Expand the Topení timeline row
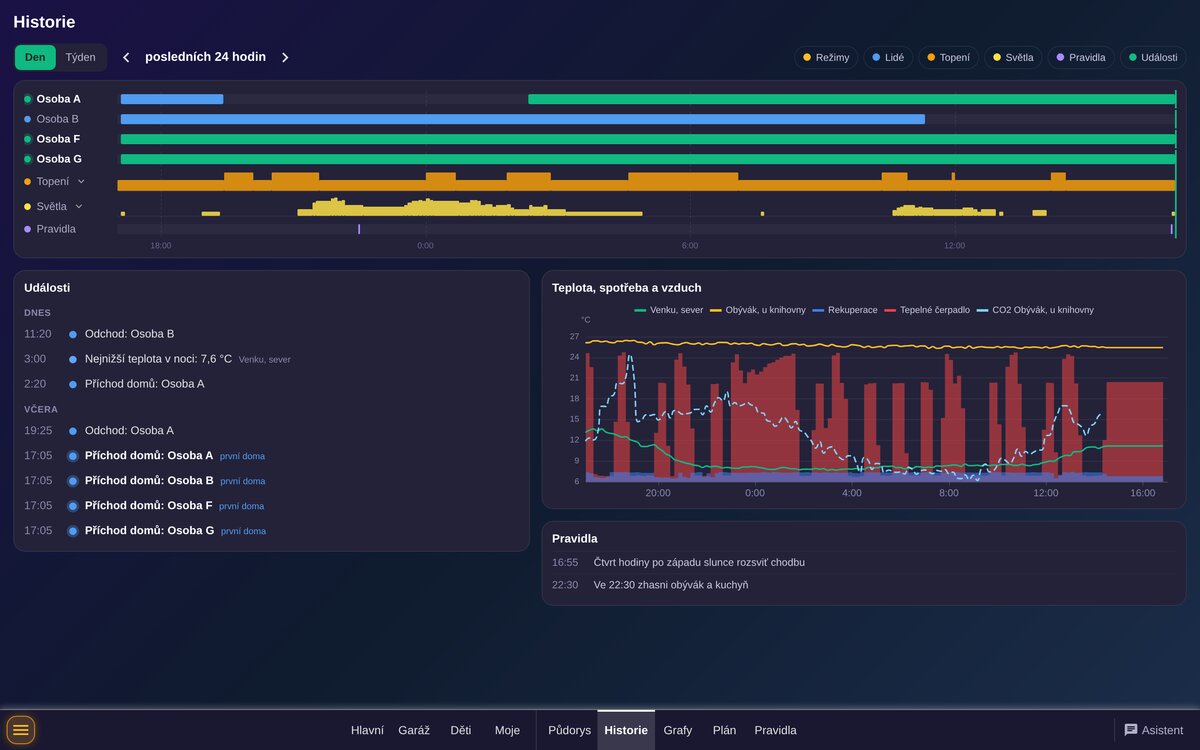This screenshot has width=1200, height=750. (81, 182)
